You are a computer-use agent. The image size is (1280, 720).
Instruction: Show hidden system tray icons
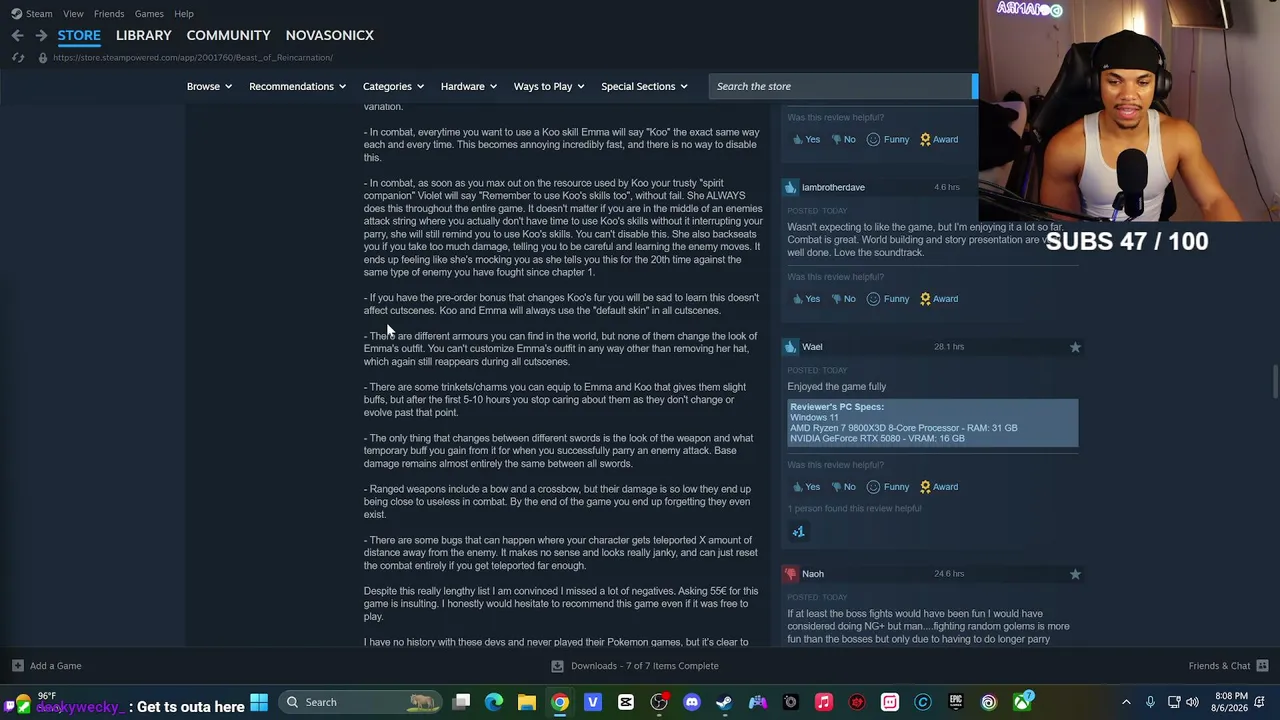point(1126,702)
